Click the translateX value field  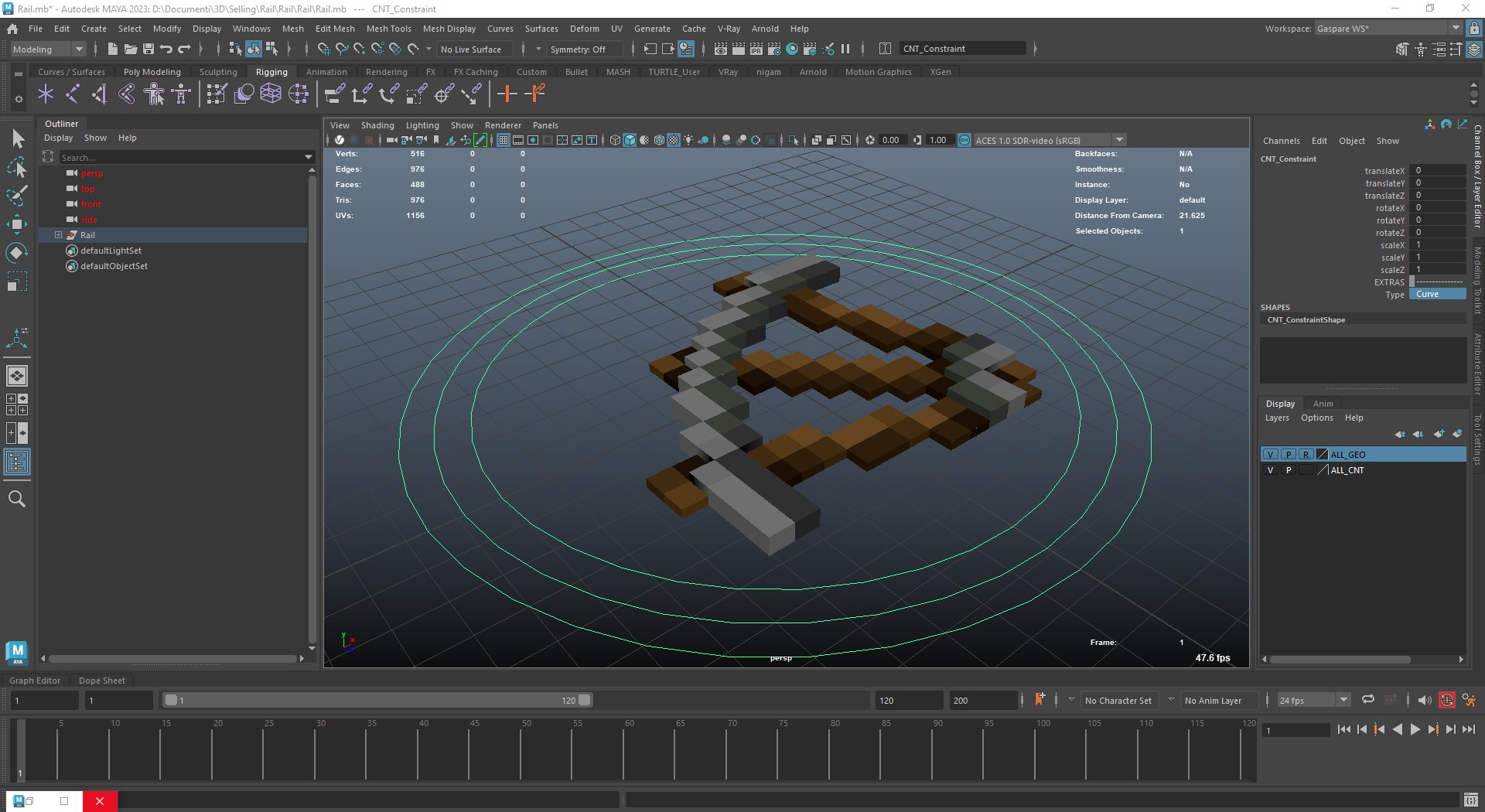[1438, 171]
